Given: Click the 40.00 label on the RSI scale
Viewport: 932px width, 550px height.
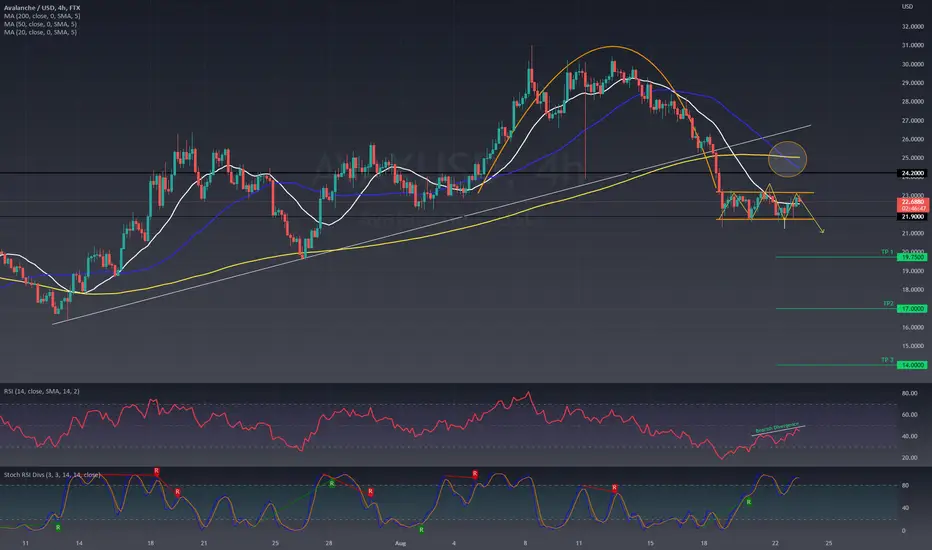Looking at the screenshot, I should coord(909,436).
